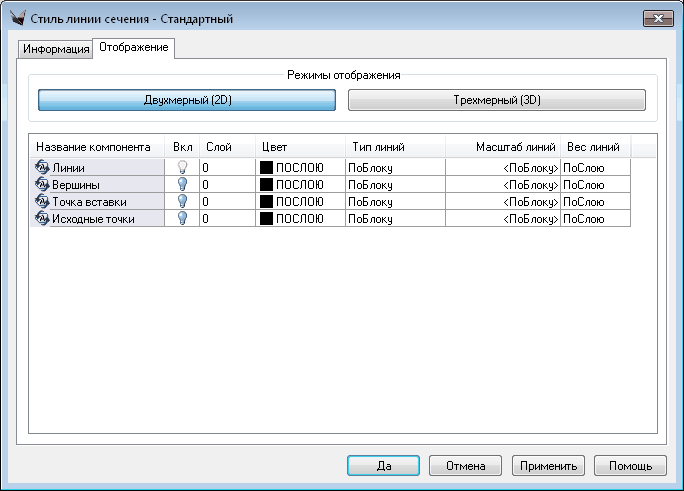
Task: Toggle visibility lightbulb for Точка вставки
Action: coord(182,202)
